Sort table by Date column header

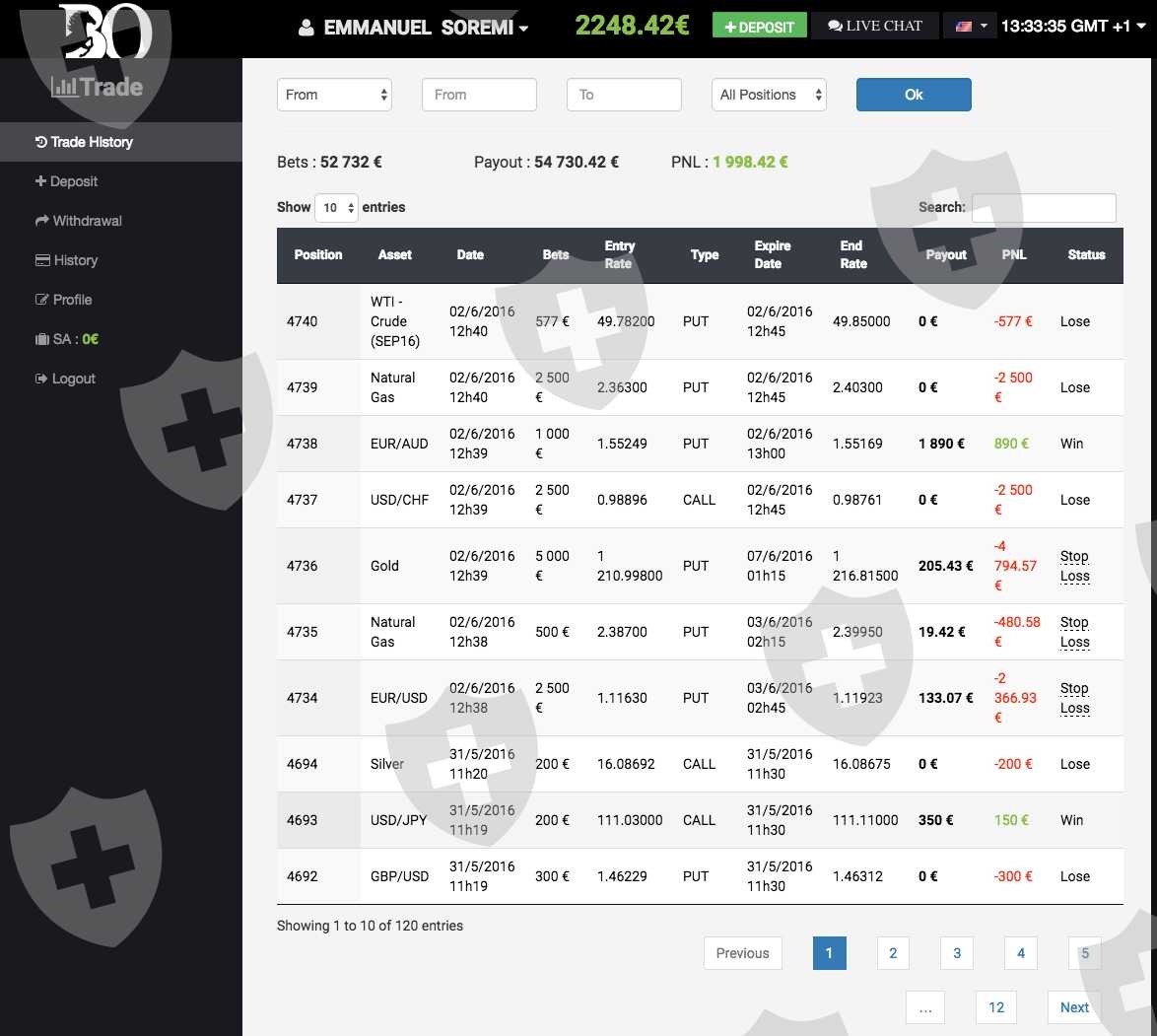[x=470, y=254]
